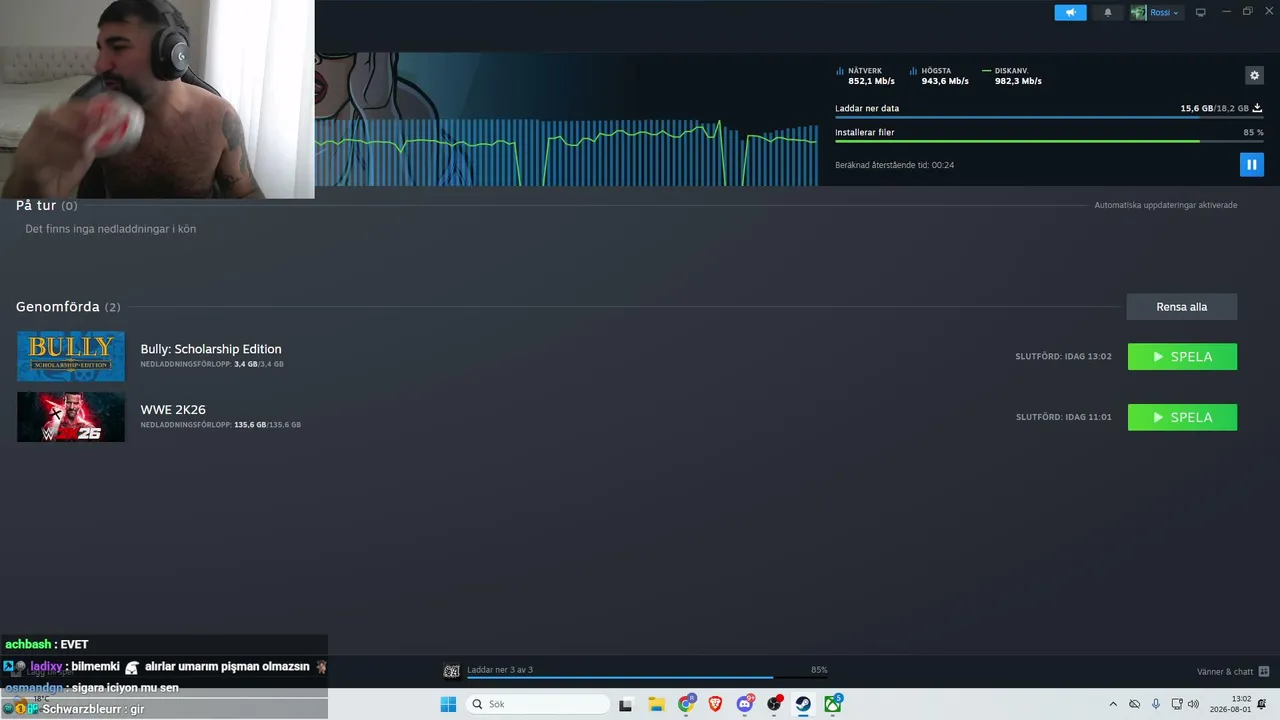Open Discord from the taskbar
Image resolution: width=1280 pixels, height=720 pixels.
[x=745, y=704]
